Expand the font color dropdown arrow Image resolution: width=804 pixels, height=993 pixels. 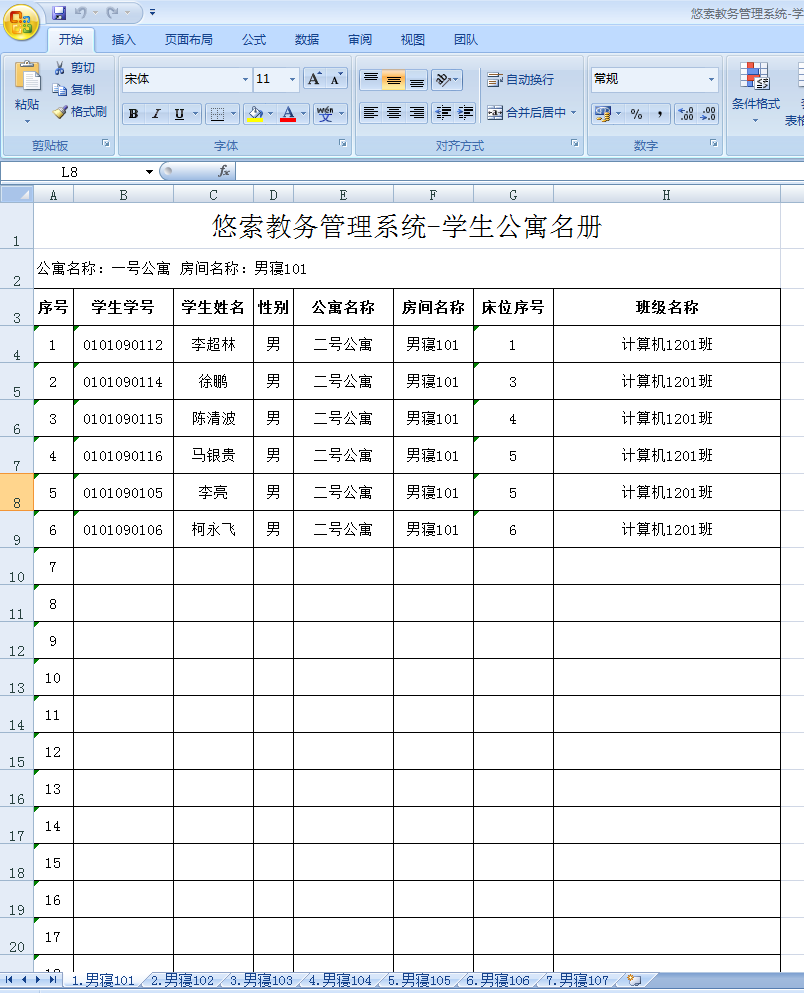304,114
